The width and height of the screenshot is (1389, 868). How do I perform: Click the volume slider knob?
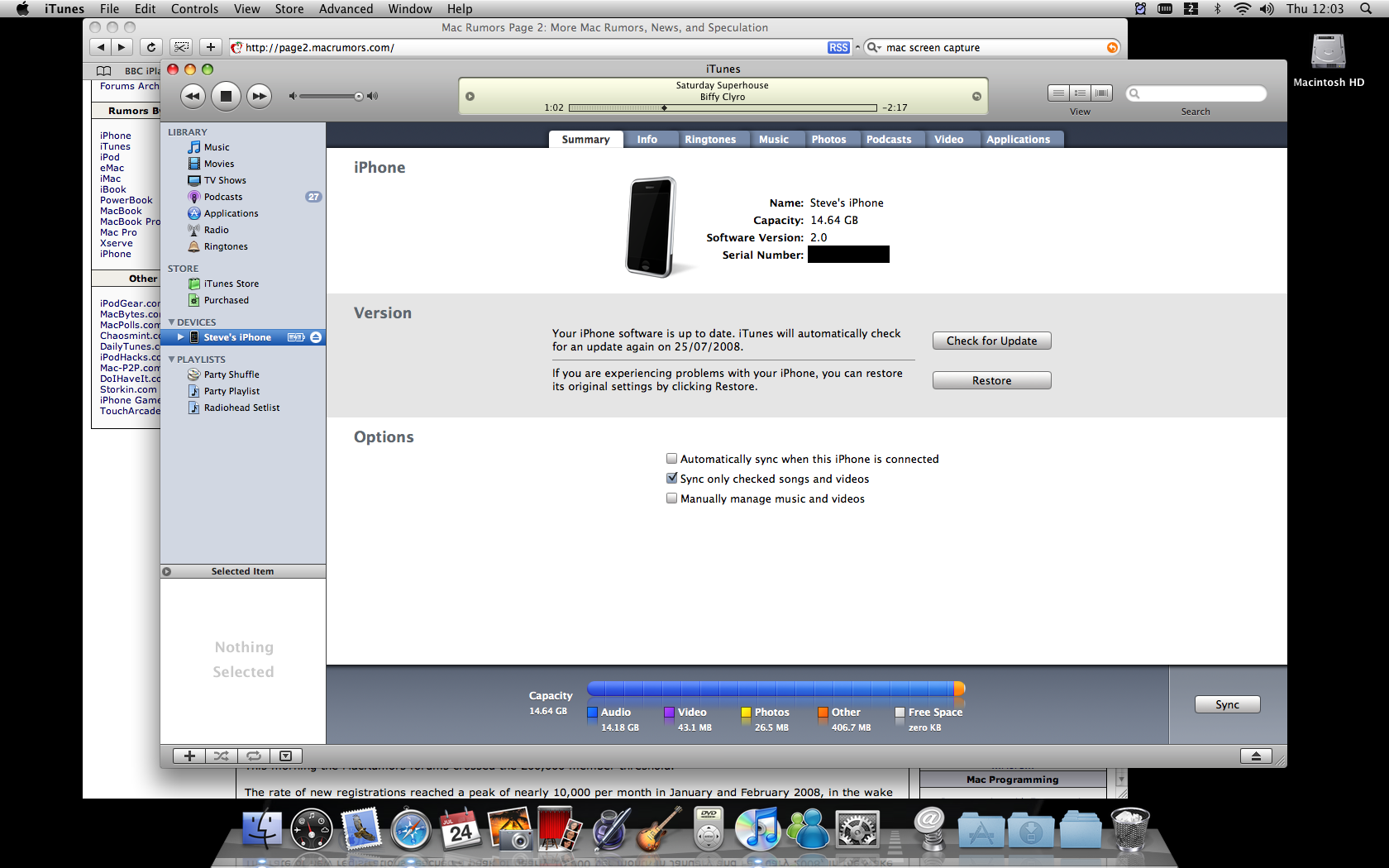click(359, 97)
